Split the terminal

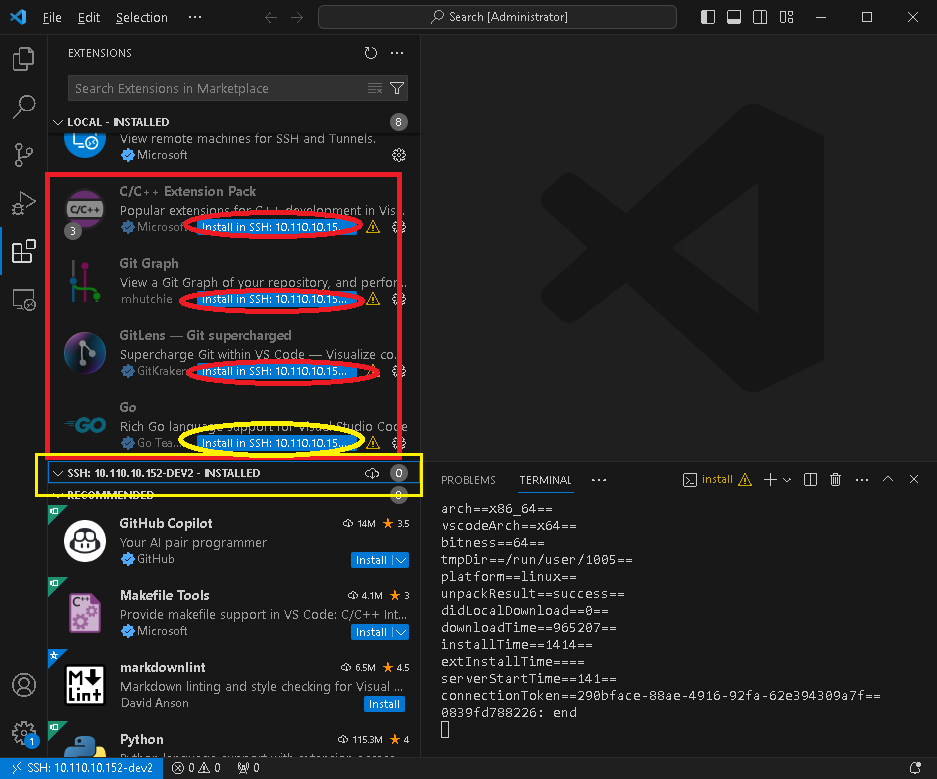pos(810,479)
